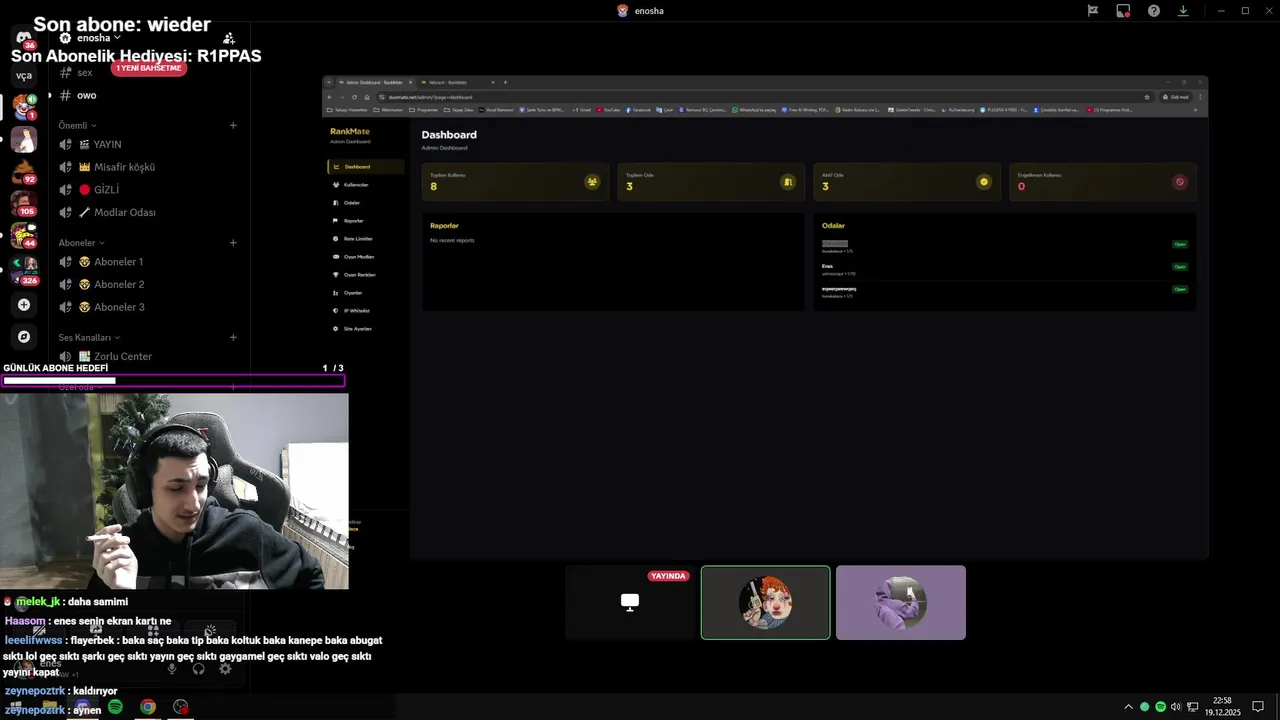Click Oyun Rankları in streamed RankMate sidebar
Image resolution: width=1280 pixels, height=720 pixels.
pos(365,275)
